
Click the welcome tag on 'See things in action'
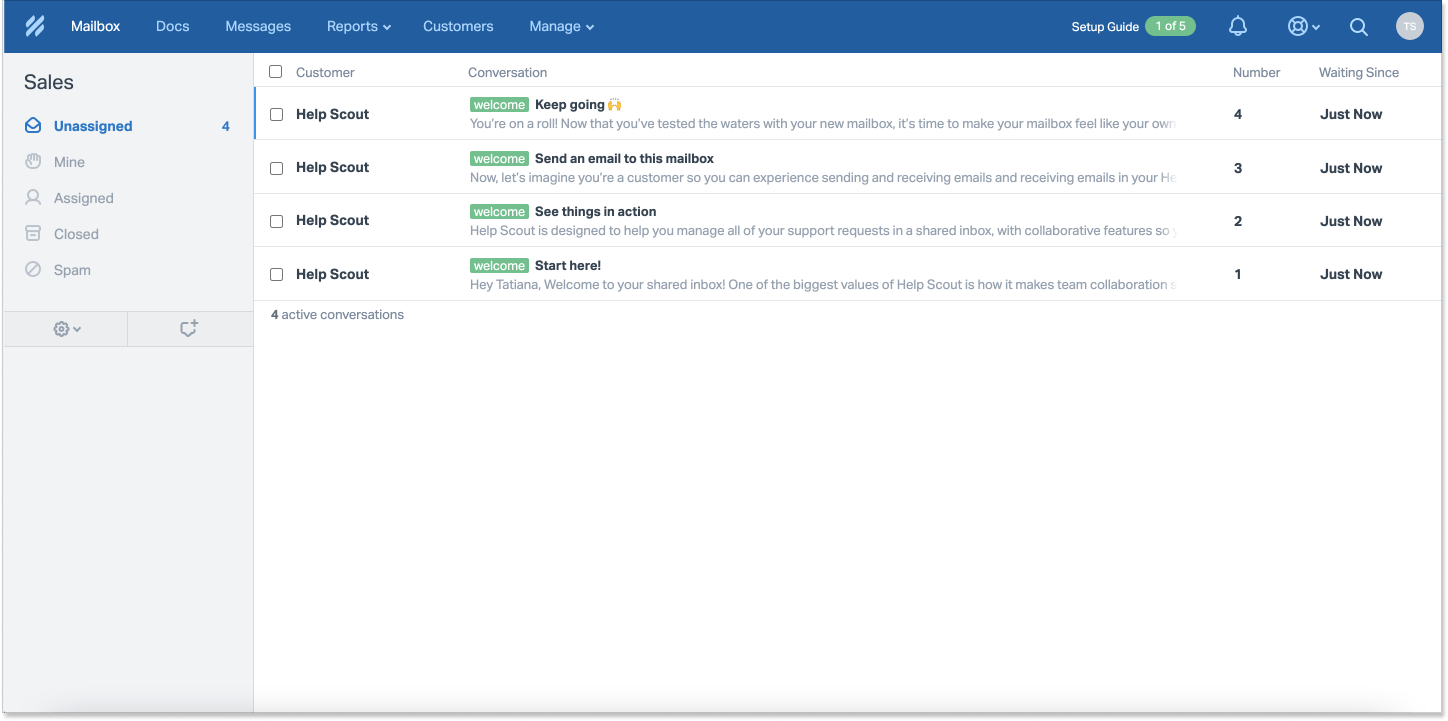(499, 212)
